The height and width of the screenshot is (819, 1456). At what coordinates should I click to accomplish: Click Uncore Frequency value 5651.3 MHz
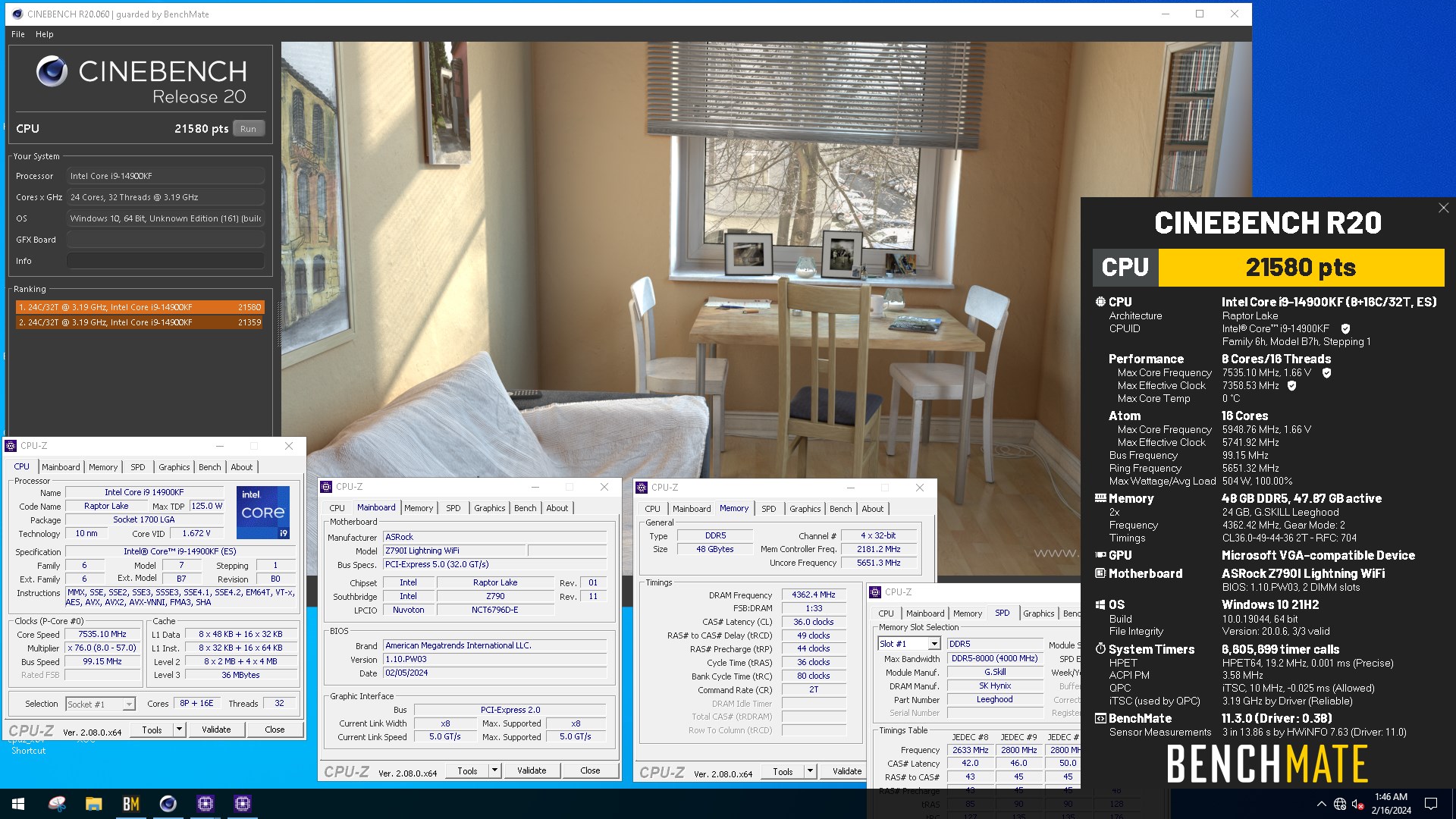pyautogui.click(x=879, y=563)
